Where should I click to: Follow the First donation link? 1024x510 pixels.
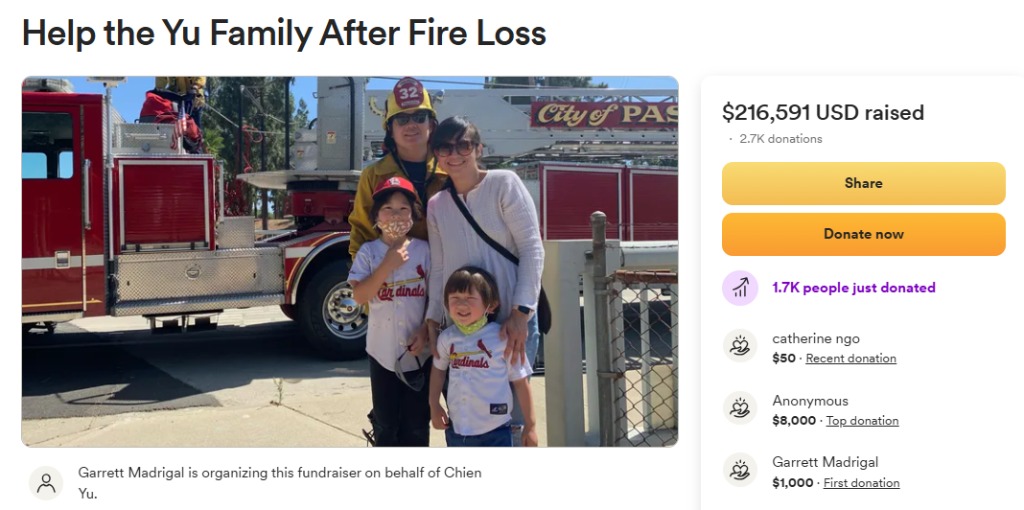(x=860, y=483)
